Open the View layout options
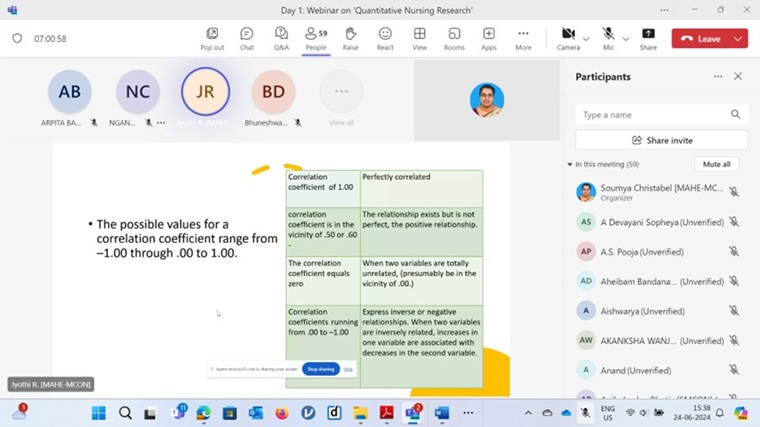 (x=420, y=38)
